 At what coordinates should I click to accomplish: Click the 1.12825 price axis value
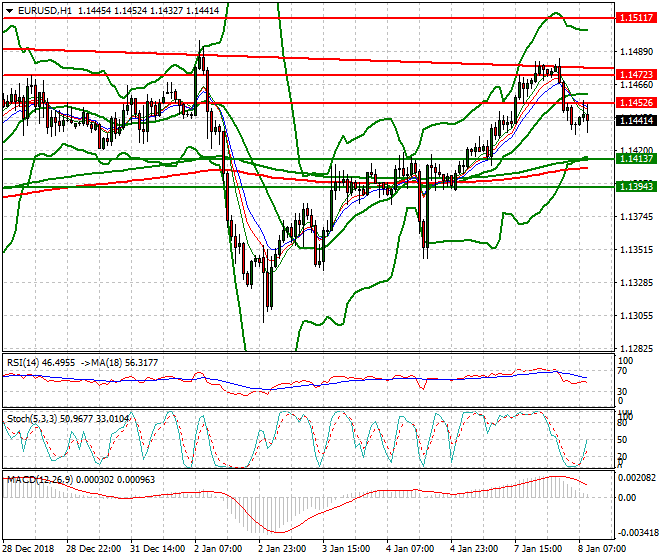[636, 349]
